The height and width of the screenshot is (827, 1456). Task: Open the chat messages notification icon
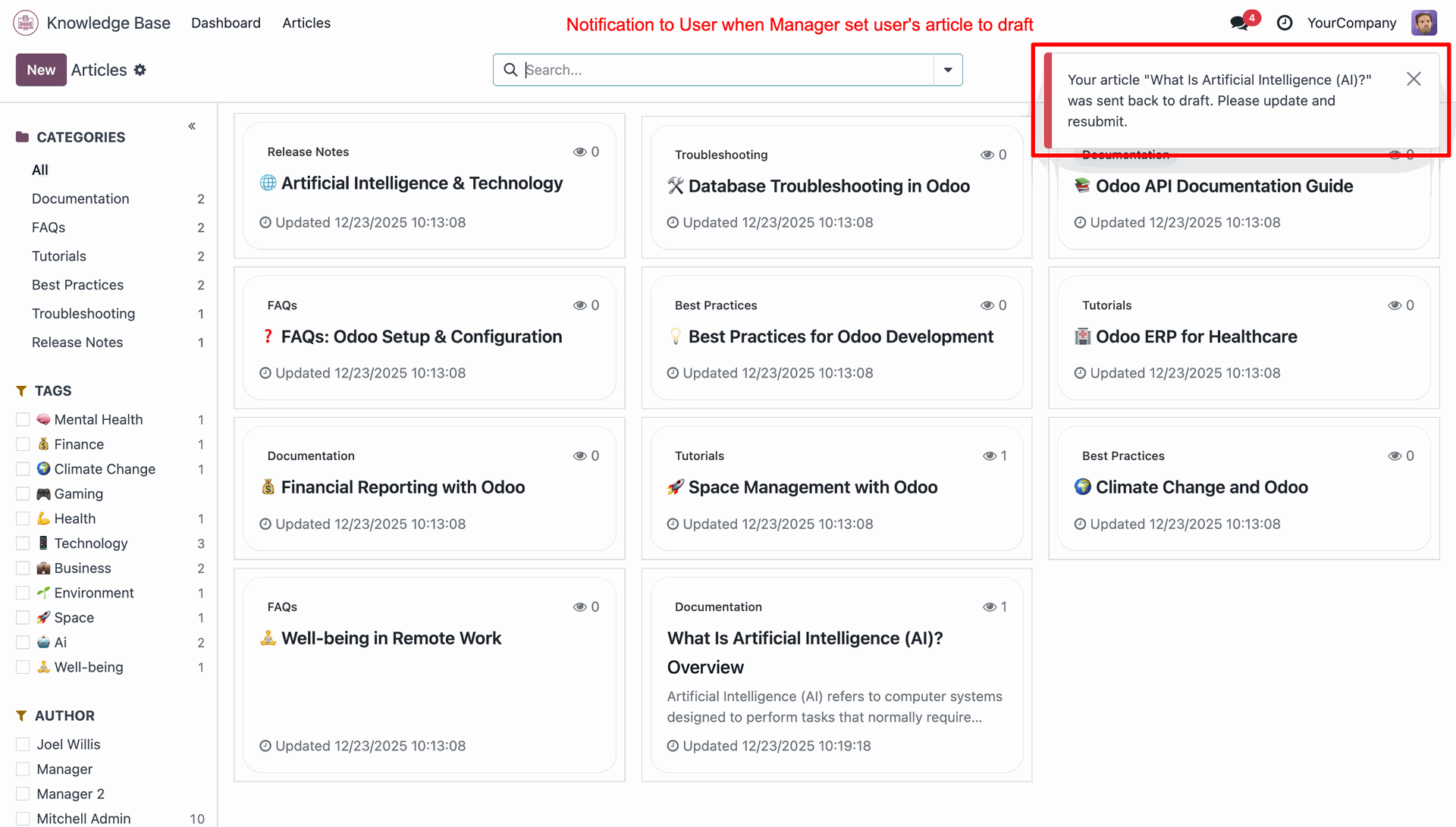[x=1240, y=23]
